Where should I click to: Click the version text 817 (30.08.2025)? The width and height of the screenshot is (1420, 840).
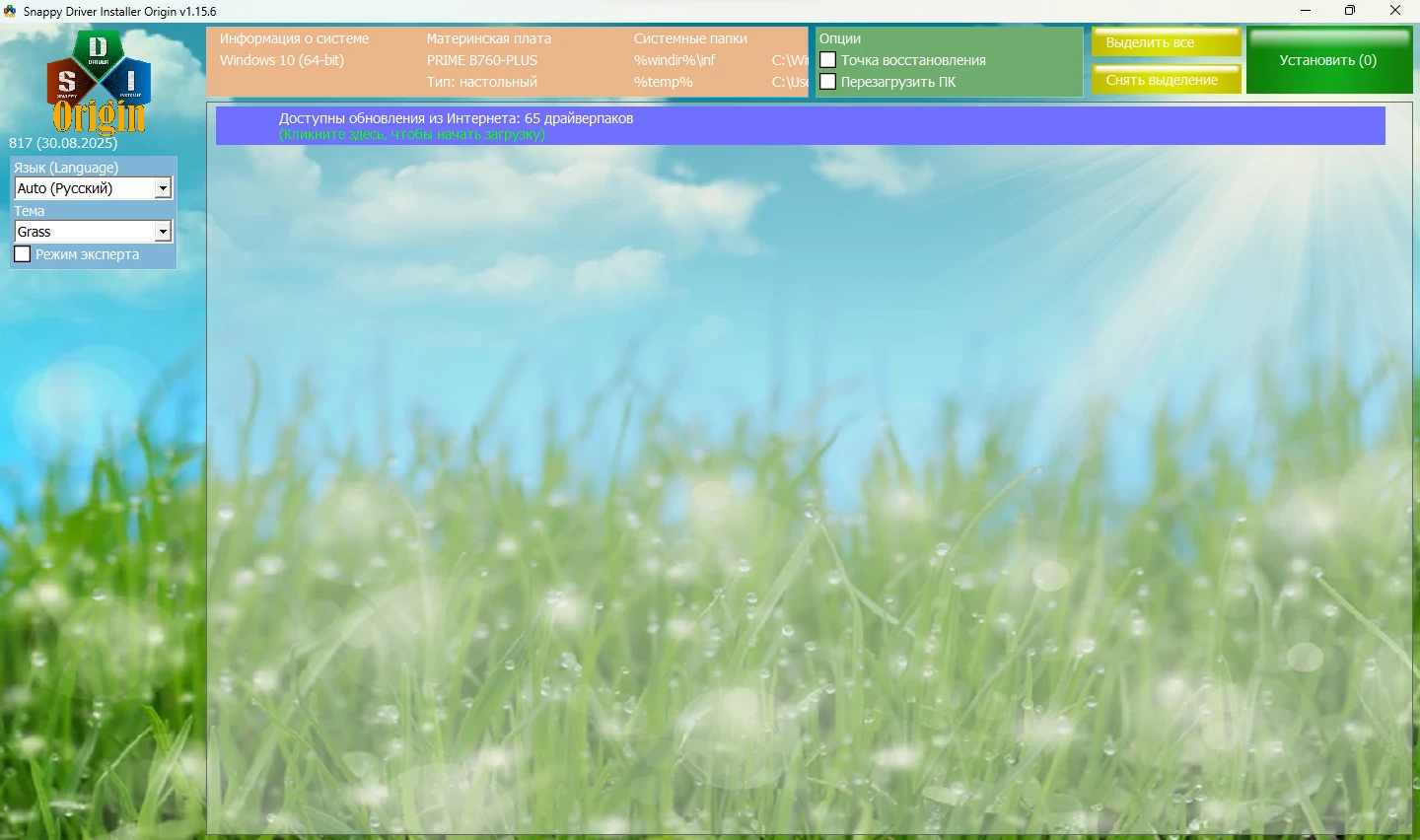pos(63,143)
